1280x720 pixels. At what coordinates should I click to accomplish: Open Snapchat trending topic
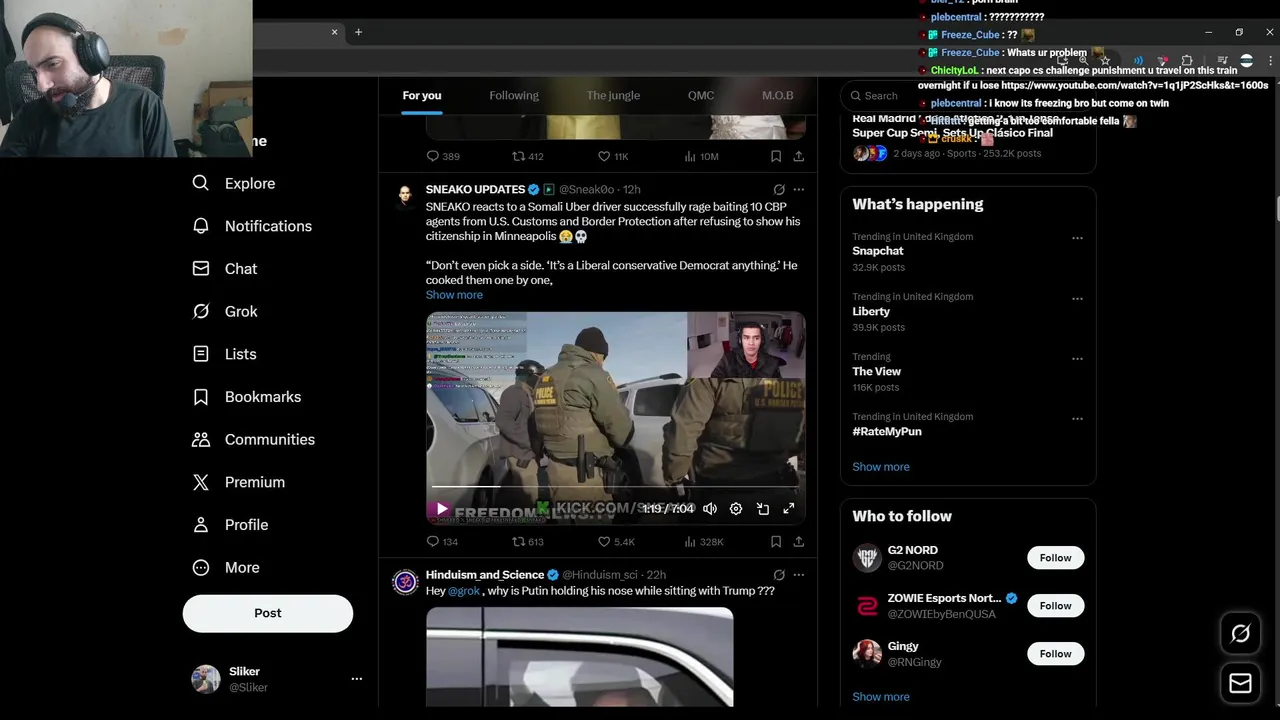[878, 252]
